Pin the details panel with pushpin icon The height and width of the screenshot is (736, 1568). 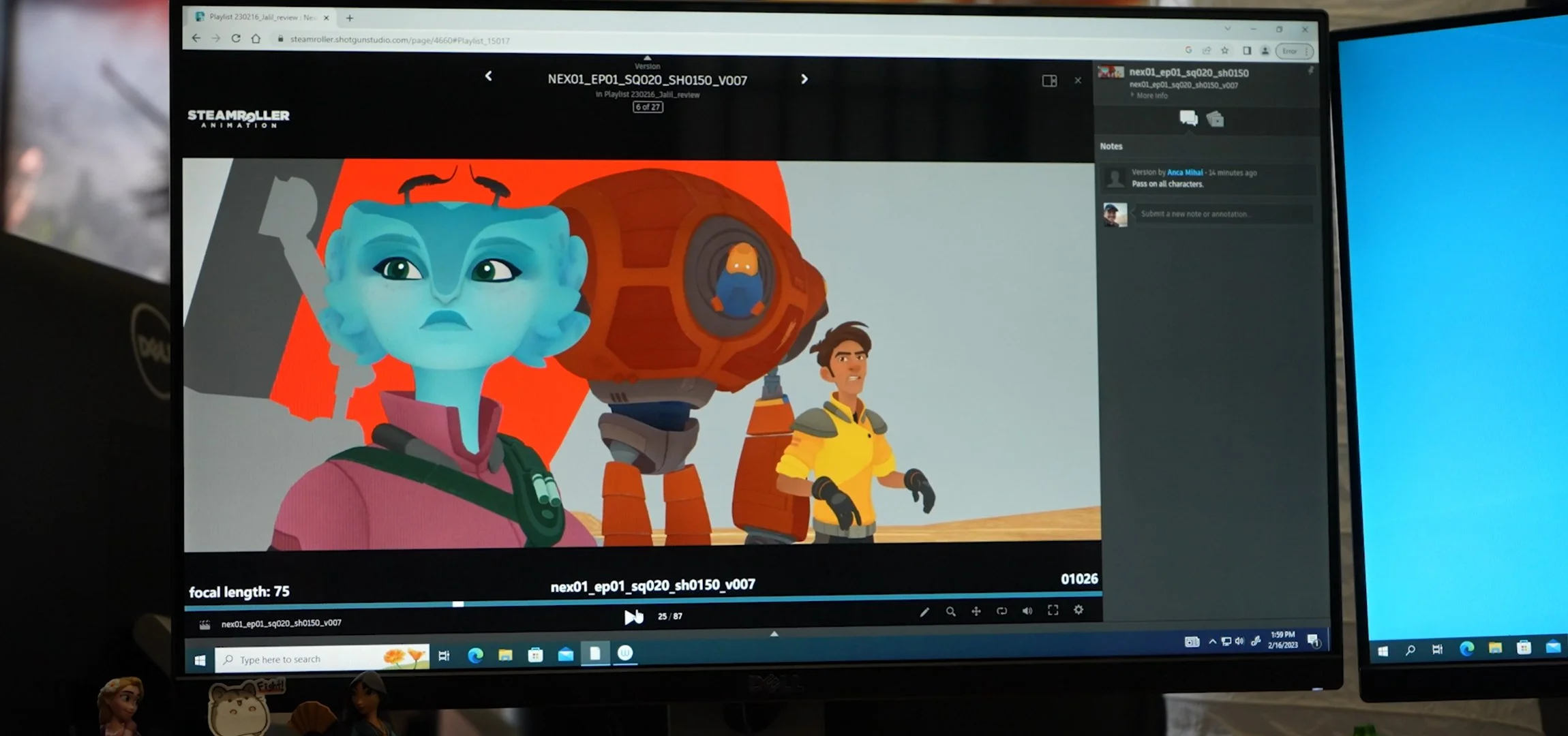click(x=1310, y=70)
